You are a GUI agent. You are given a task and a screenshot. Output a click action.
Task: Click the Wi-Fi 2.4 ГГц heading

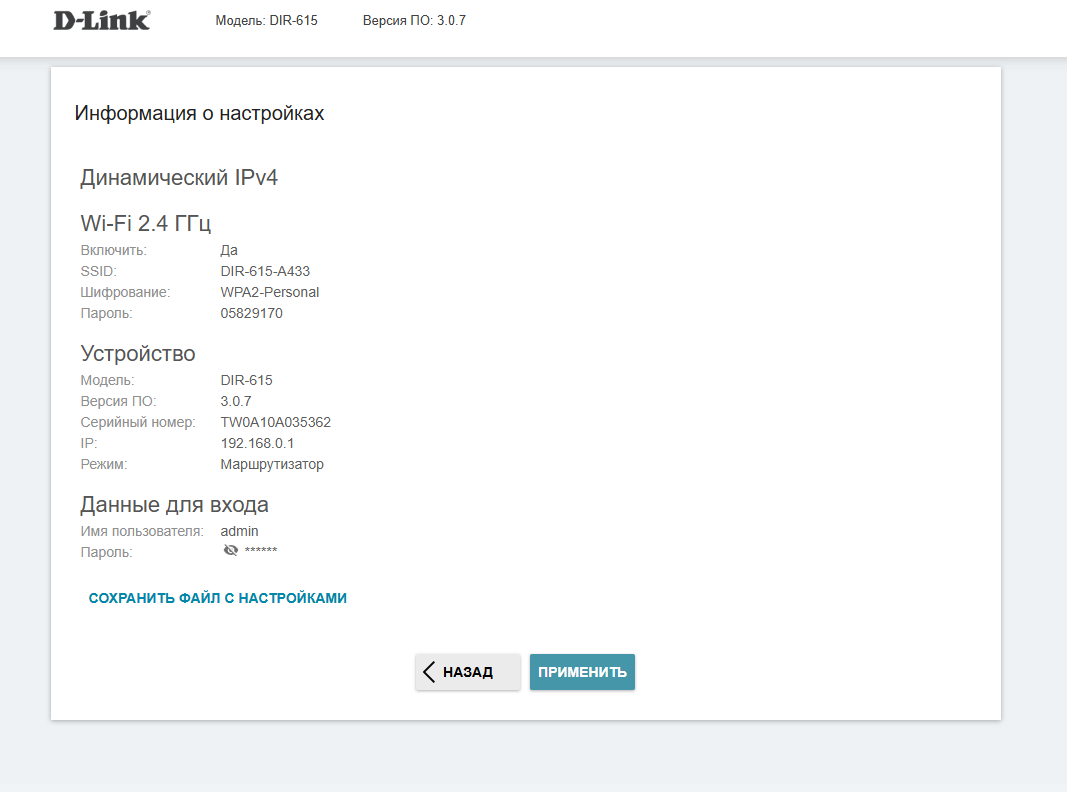[x=146, y=223]
